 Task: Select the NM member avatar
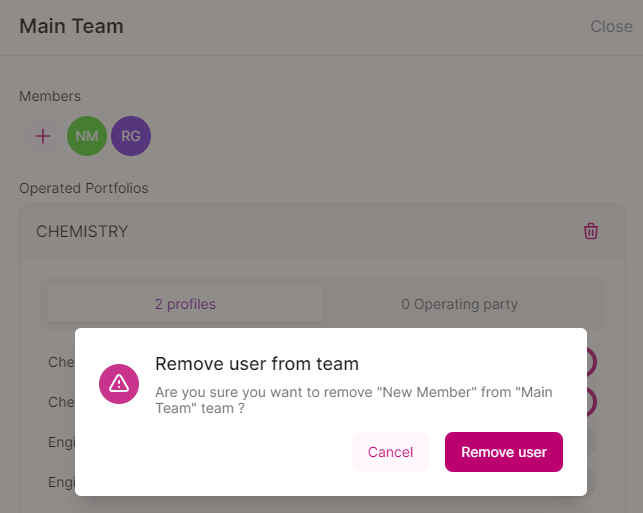point(87,136)
